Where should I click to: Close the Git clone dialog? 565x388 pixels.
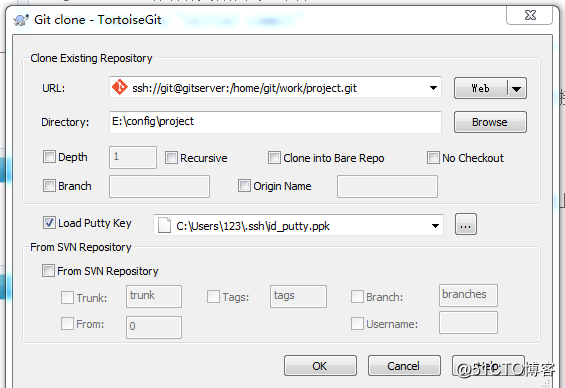(x=530, y=15)
